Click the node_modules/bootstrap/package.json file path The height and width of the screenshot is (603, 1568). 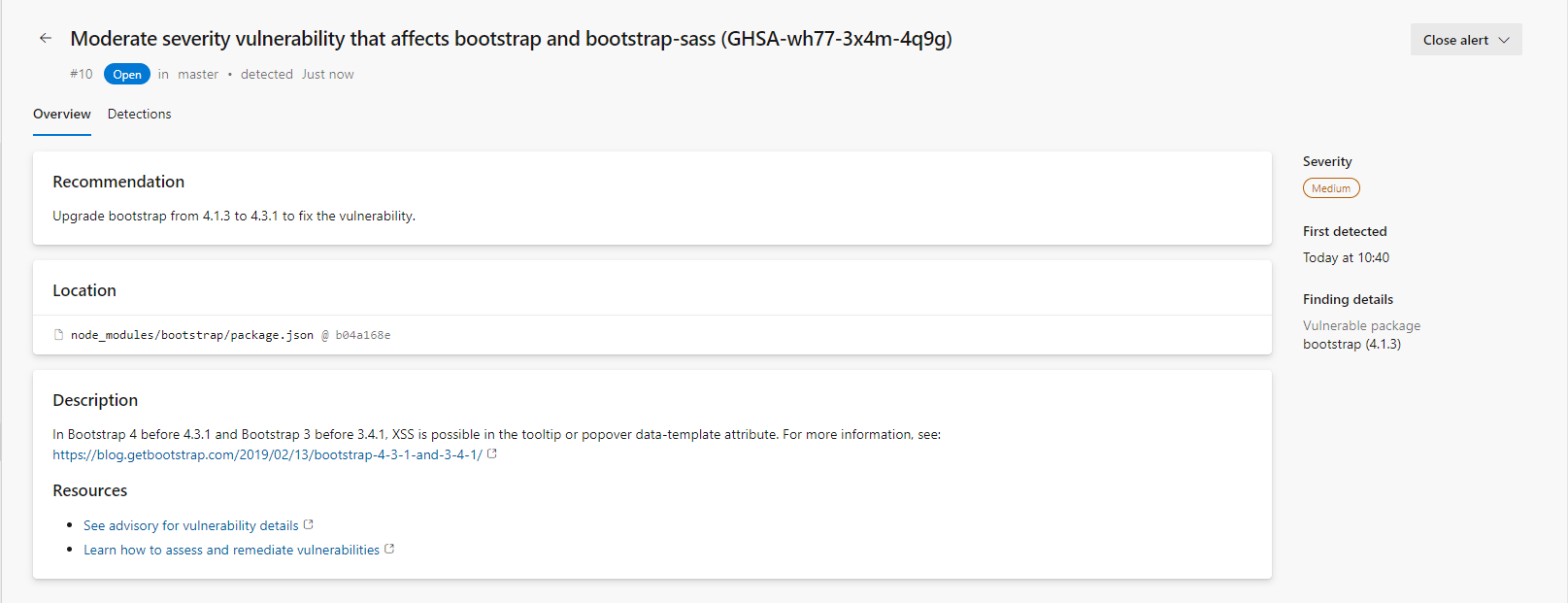192,335
